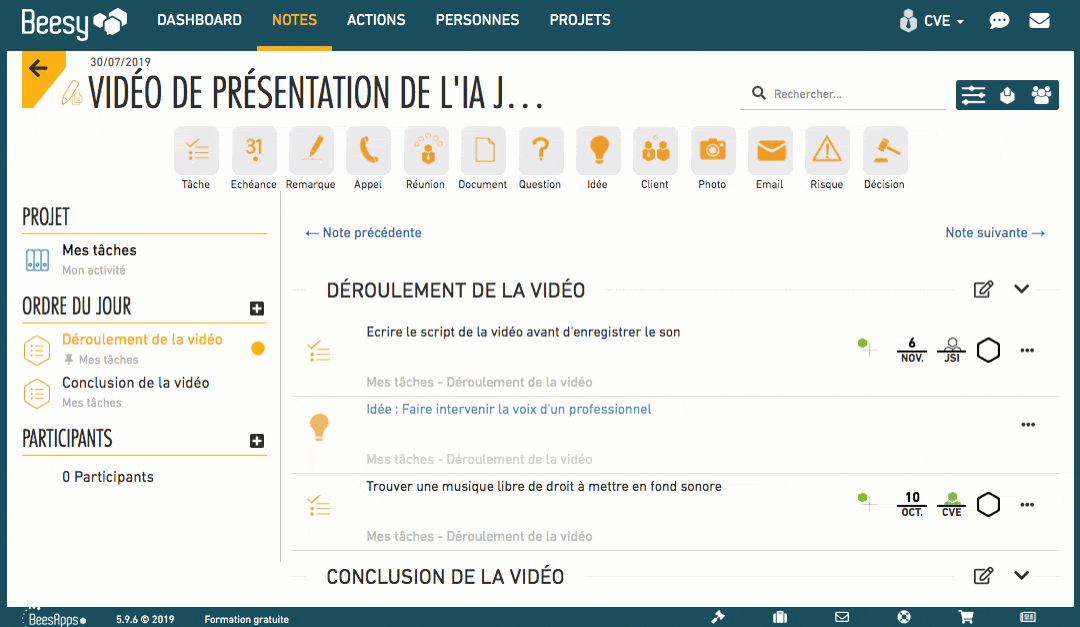Add a Photo to the note

[x=712, y=151]
